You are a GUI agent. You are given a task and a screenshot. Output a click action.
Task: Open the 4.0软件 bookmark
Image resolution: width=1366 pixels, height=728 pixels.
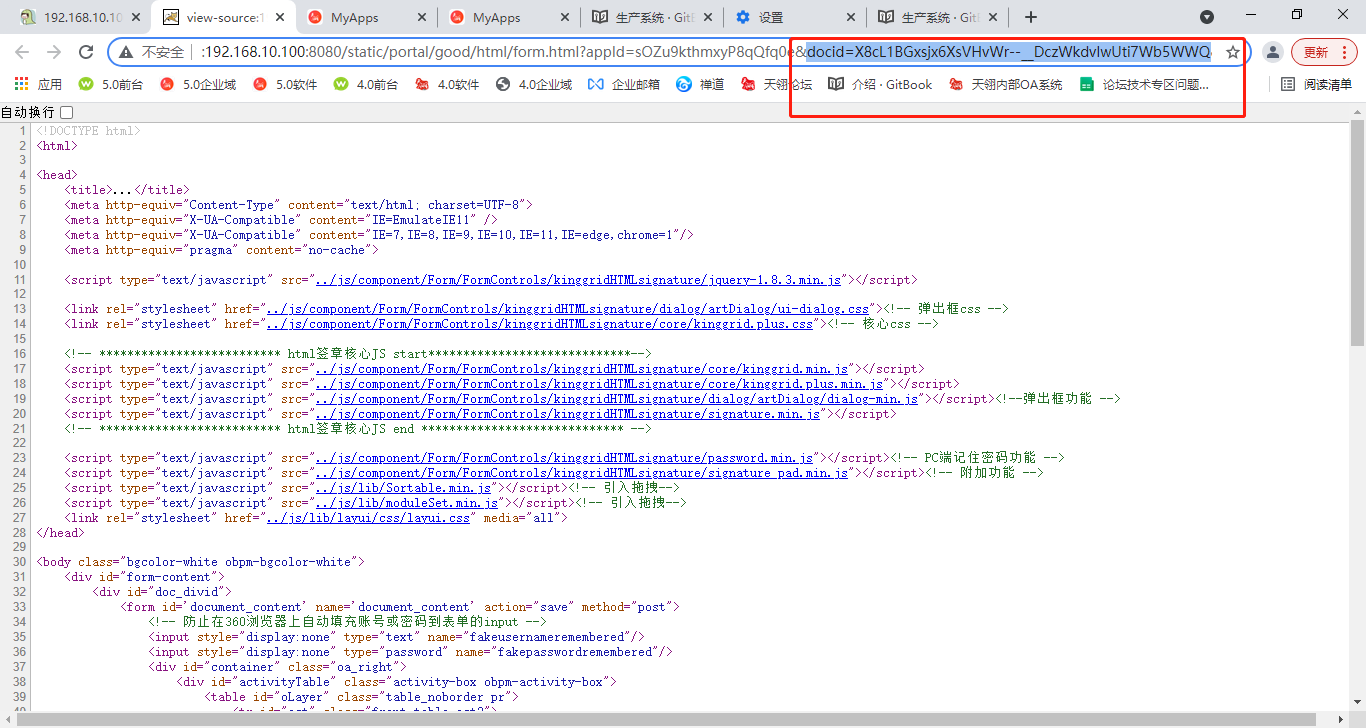point(447,85)
